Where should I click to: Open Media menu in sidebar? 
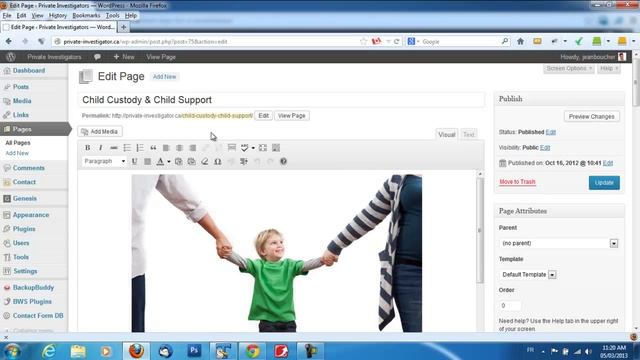[x=22, y=101]
